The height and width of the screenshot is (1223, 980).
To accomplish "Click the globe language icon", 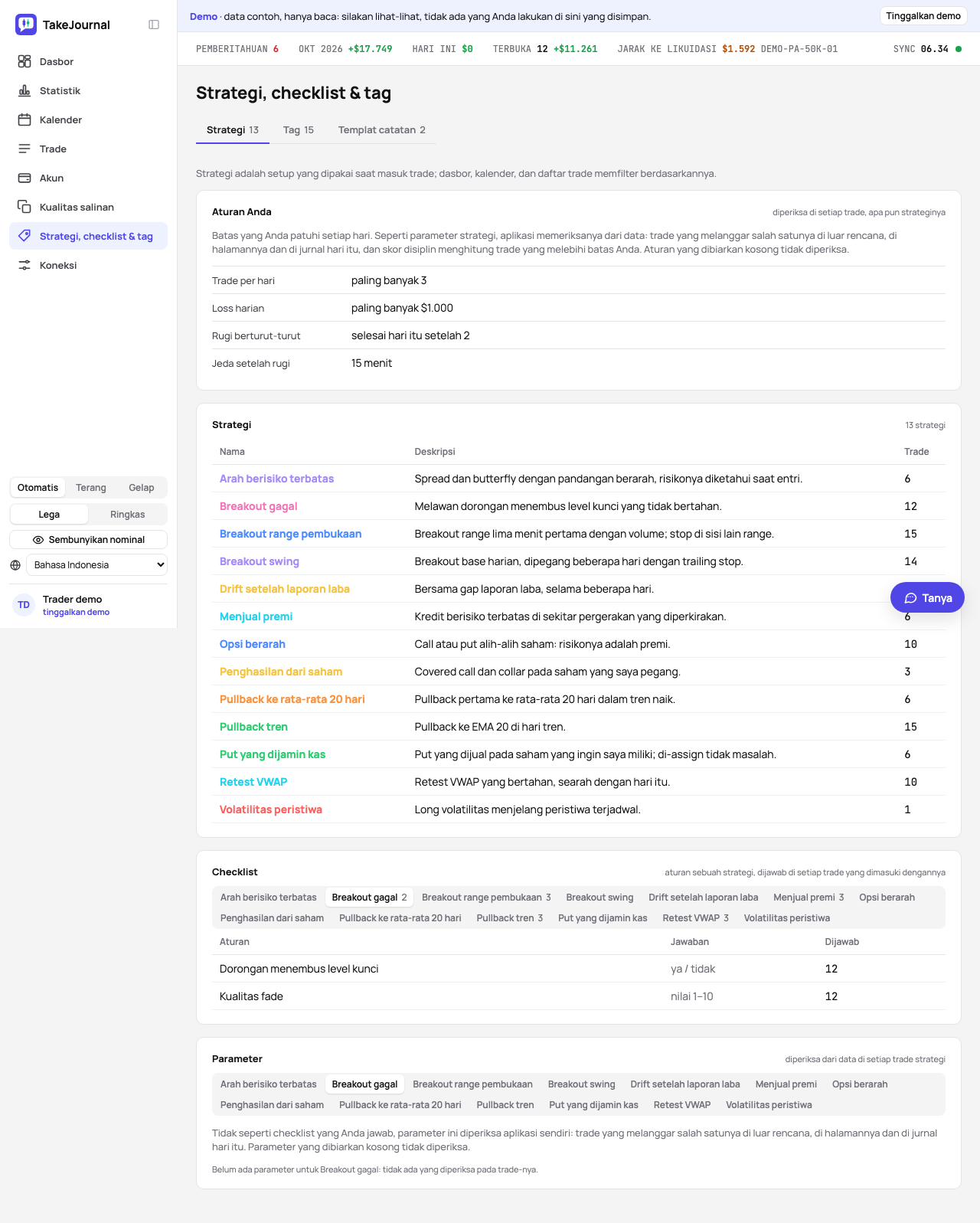I will coord(15,565).
